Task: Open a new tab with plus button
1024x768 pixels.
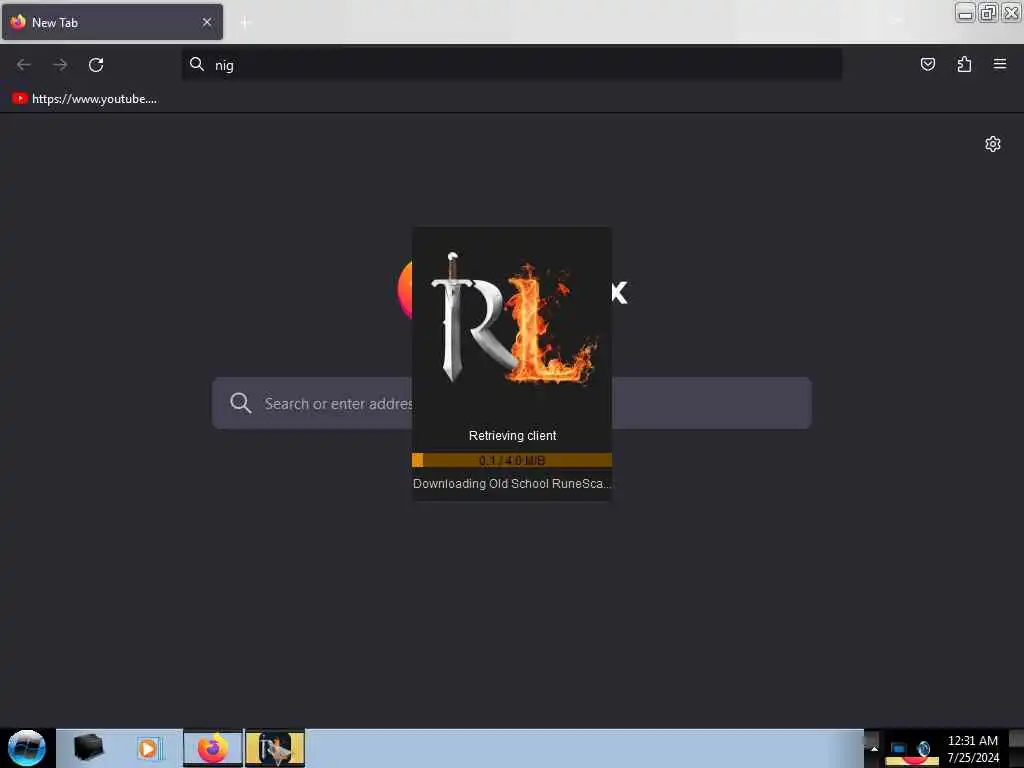Action: pos(246,23)
